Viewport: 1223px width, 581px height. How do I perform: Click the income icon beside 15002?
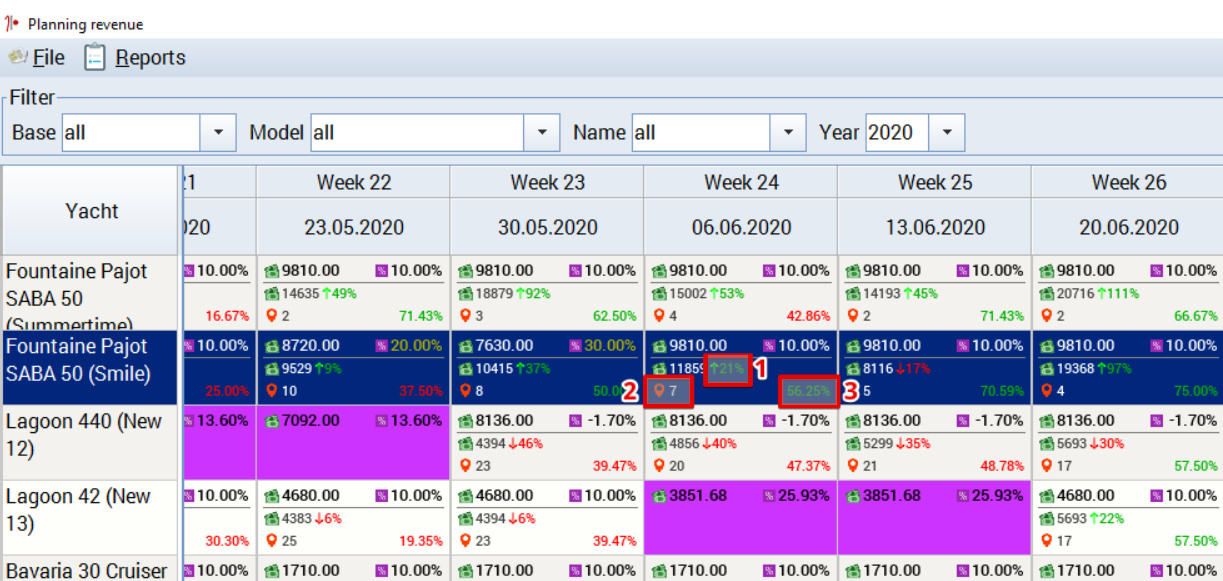click(x=660, y=294)
